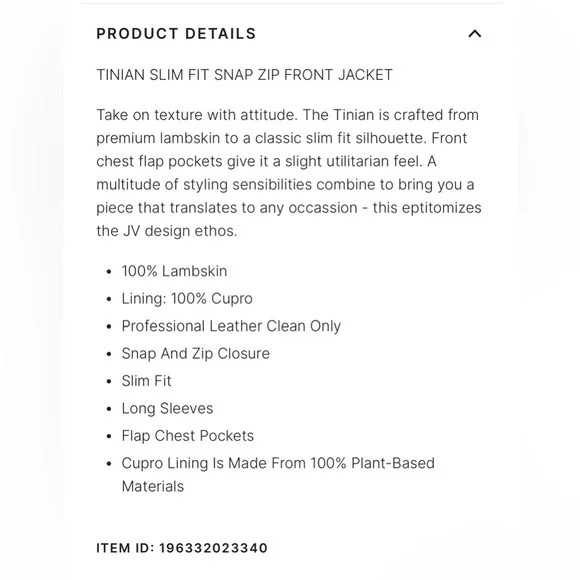Click the PRODUCT DETAILS heading
This screenshot has width=580, height=580.
176,34
